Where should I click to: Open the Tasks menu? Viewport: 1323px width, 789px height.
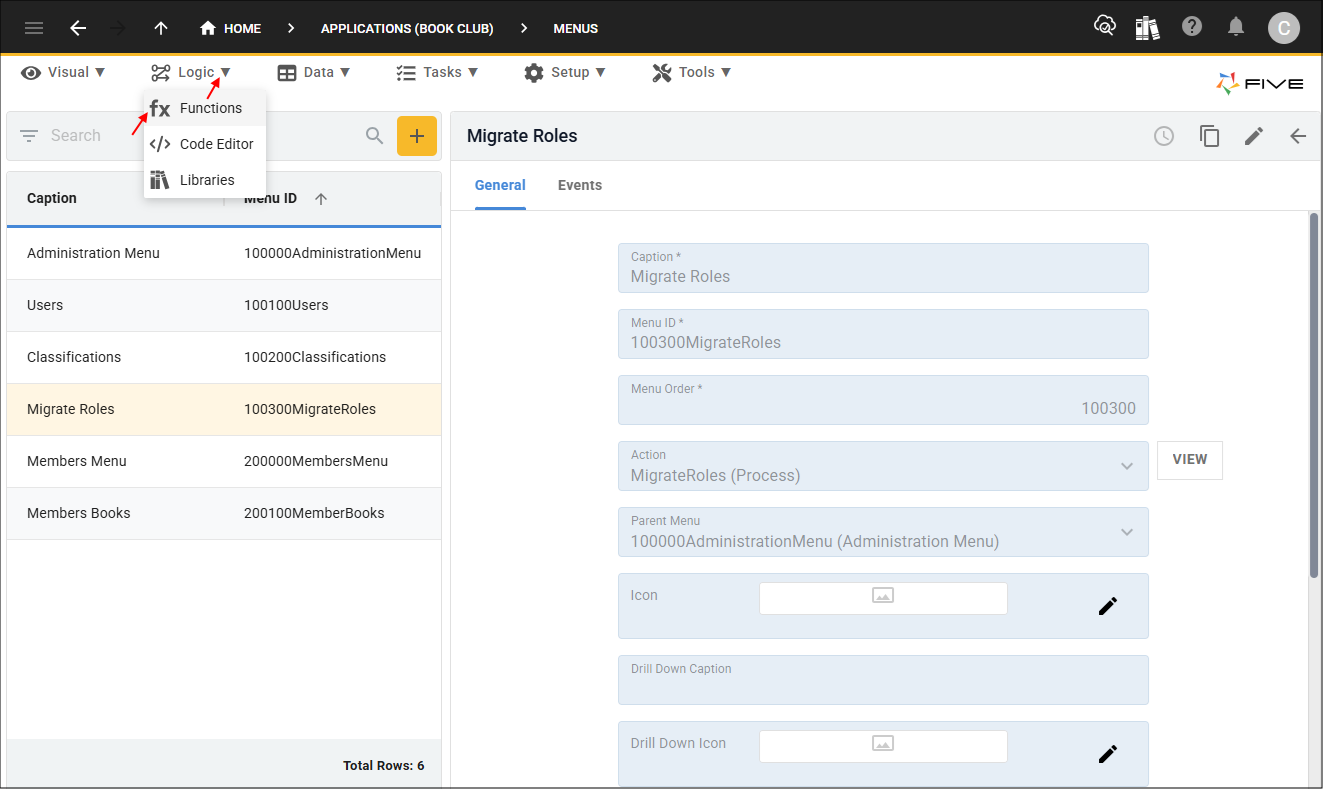437,72
